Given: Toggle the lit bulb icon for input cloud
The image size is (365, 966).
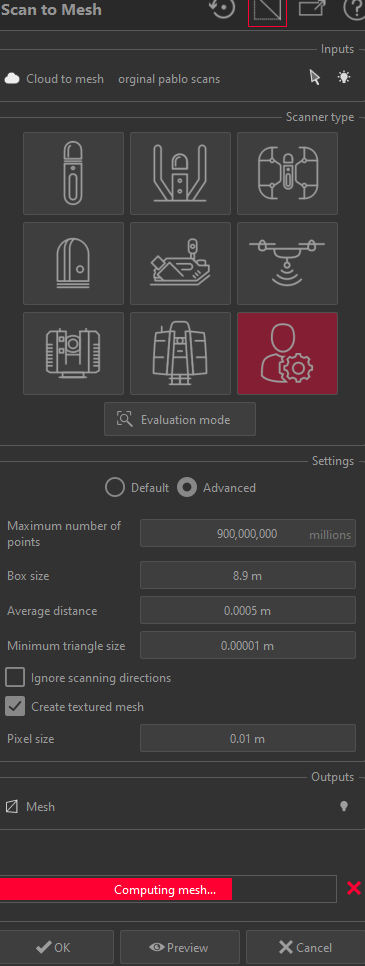Looking at the screenshot, I should click(344, 78).
